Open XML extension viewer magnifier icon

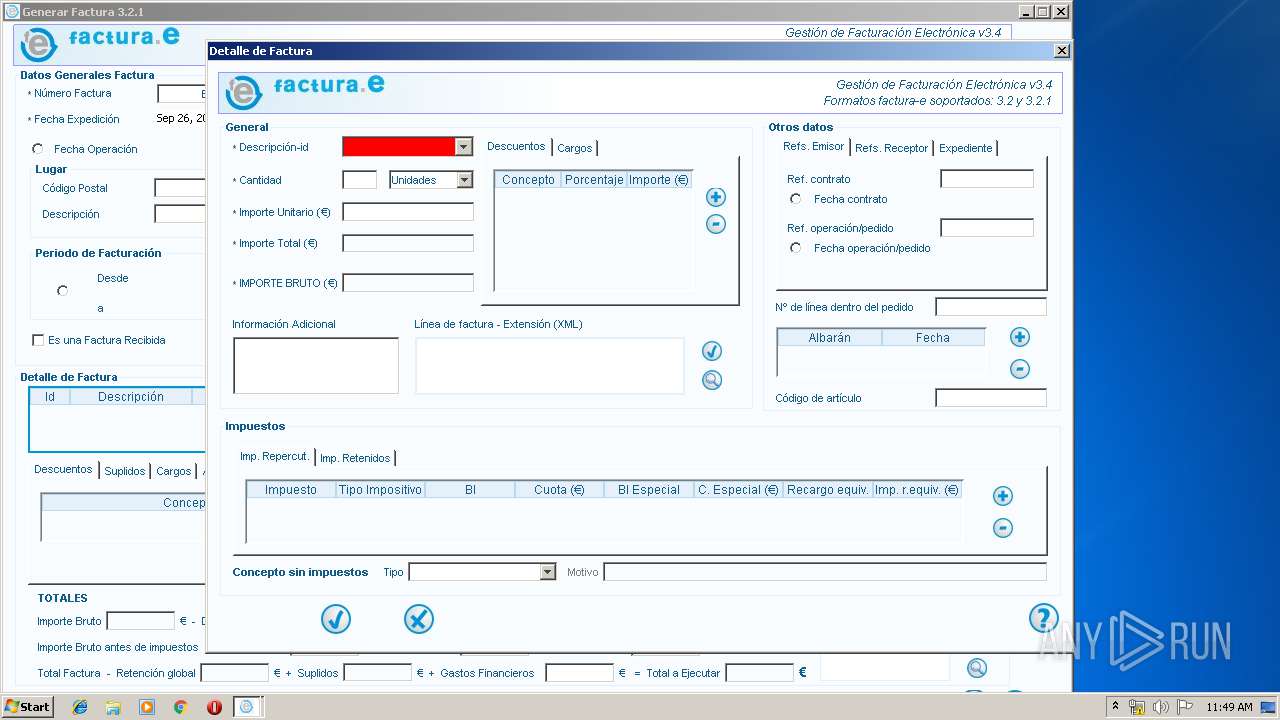(712, 380)
